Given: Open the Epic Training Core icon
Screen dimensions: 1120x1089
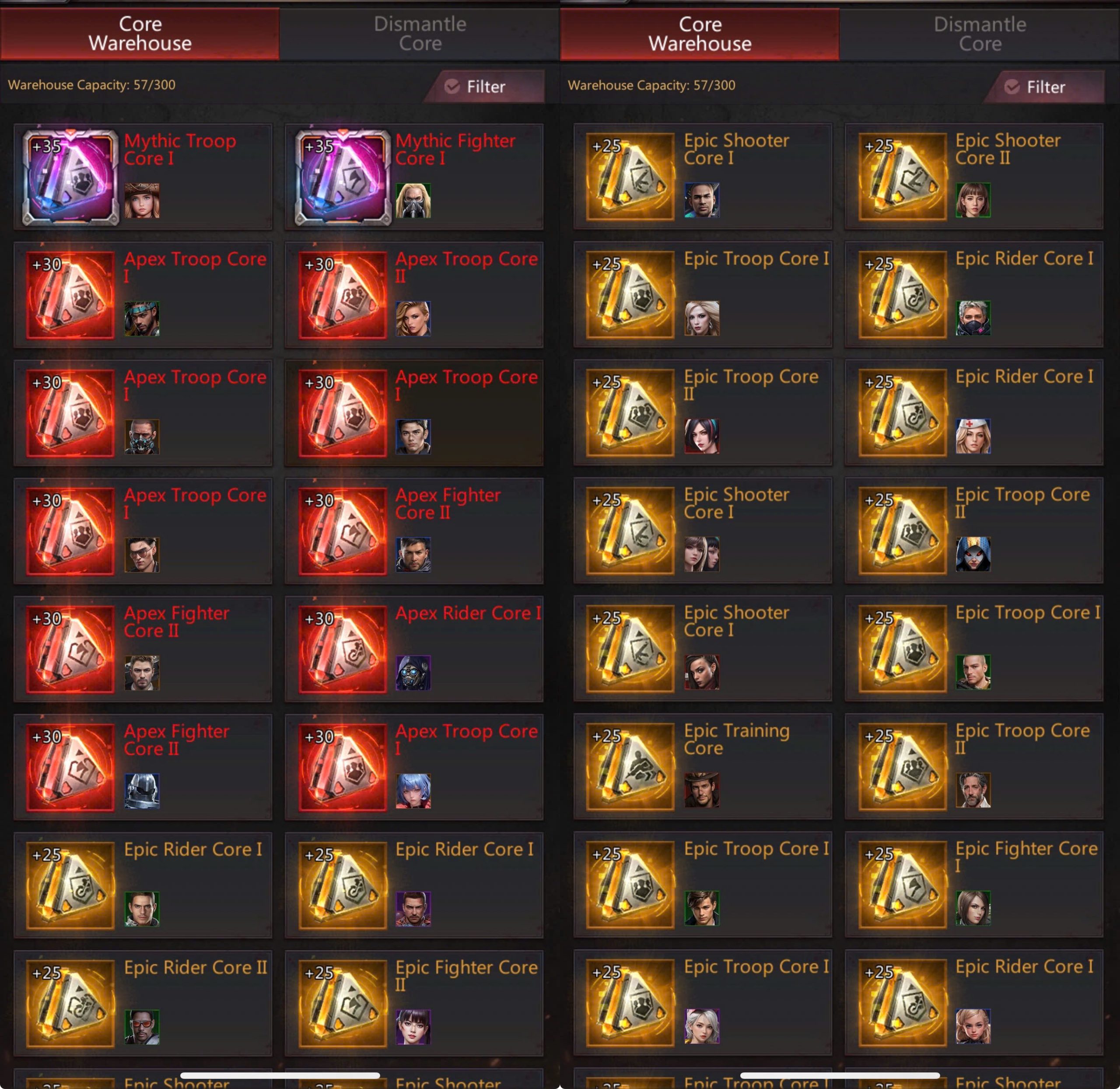Looking at the screenshot, I should click(x=630, y=767).
